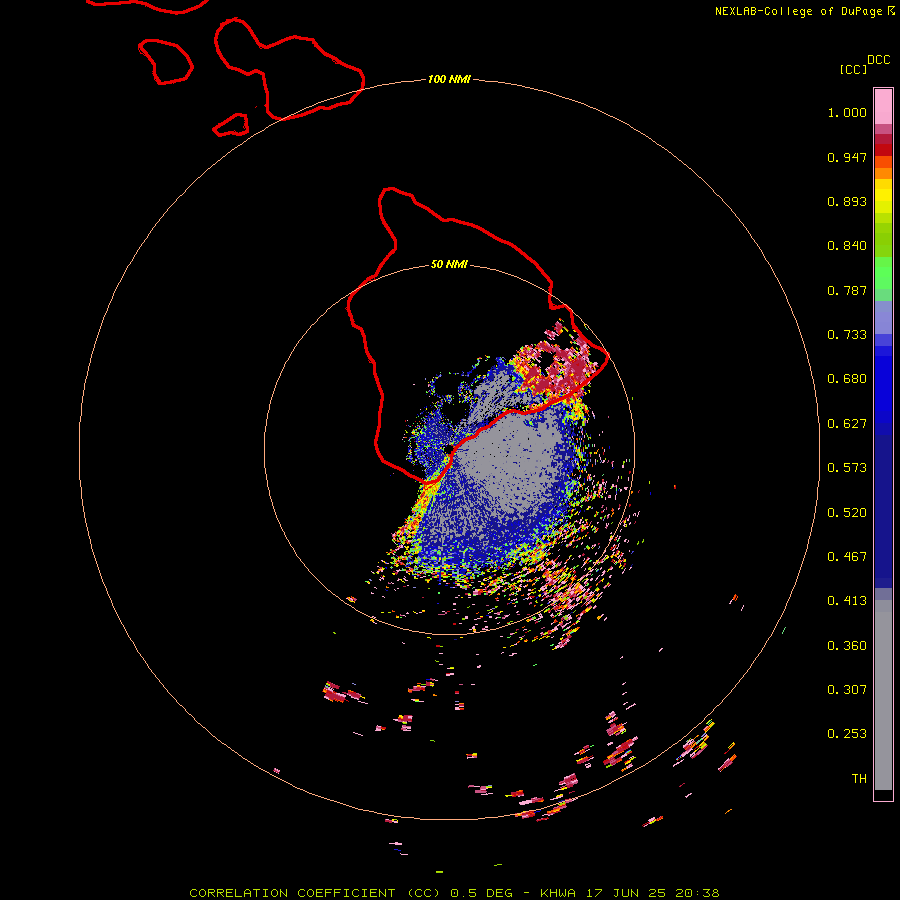Pick the olive green swatch beside 0.840
This screenshot has height=900, width=900.
tap(883, 244)
